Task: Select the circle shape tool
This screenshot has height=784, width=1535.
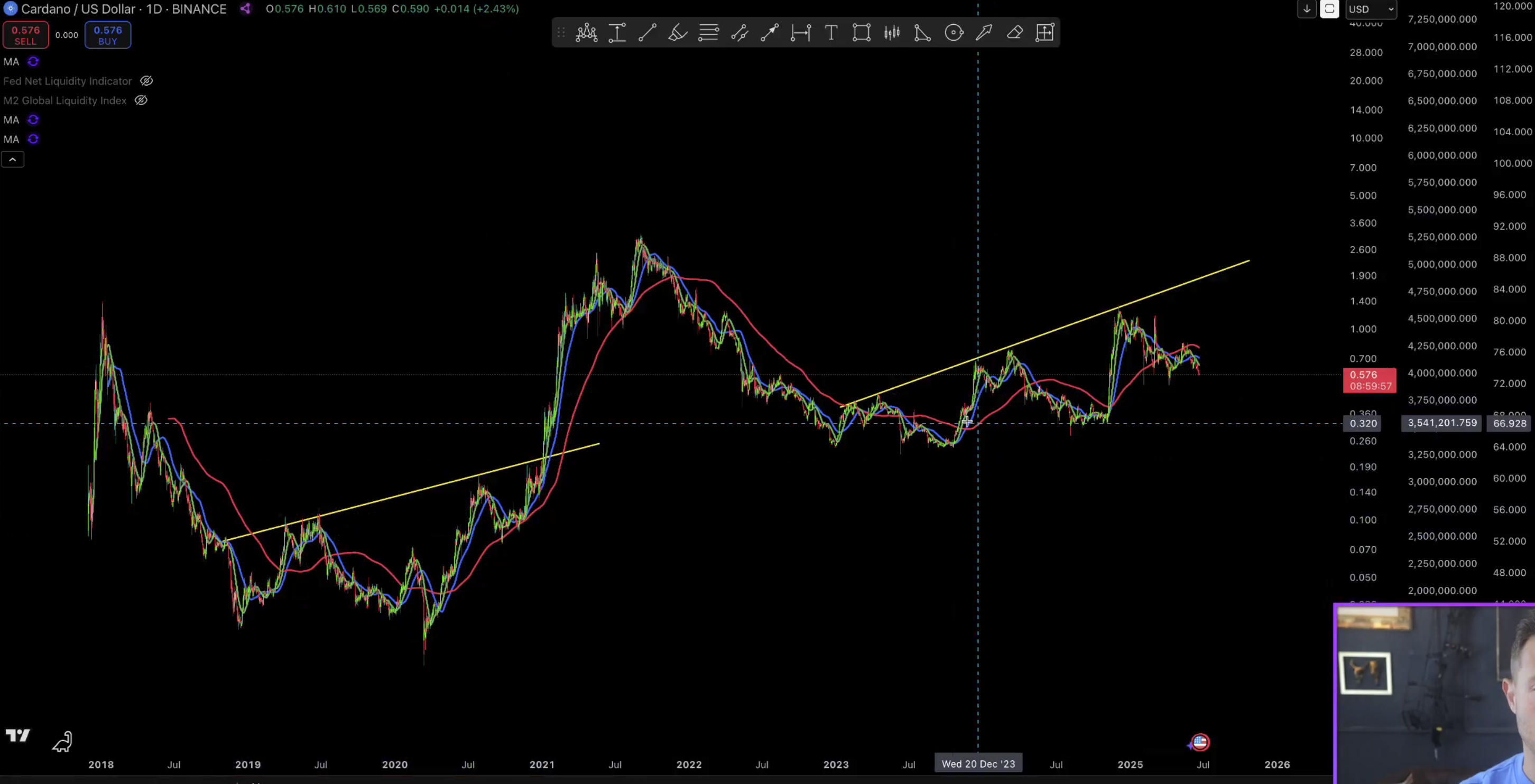Action: pyautogui.click(x=954, y=32)
